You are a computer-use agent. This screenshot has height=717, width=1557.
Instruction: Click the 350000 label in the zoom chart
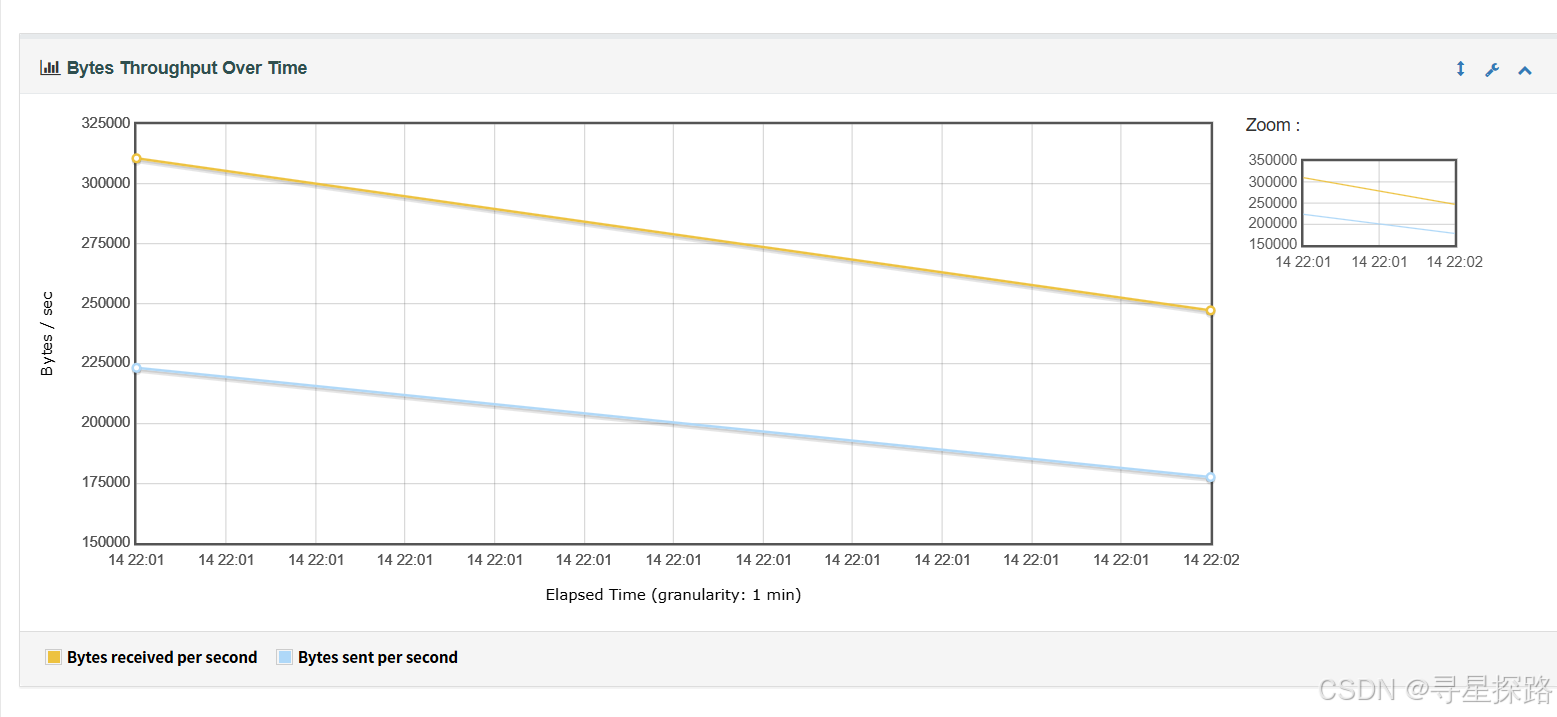(x=1272, y=160)
